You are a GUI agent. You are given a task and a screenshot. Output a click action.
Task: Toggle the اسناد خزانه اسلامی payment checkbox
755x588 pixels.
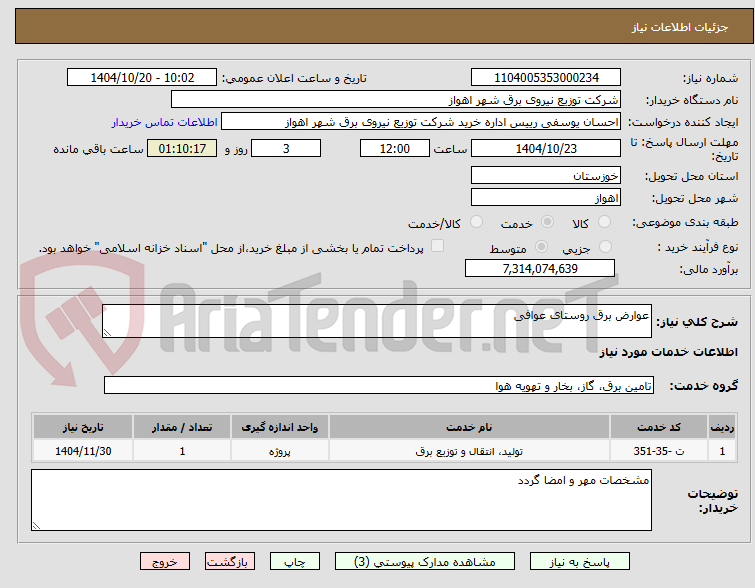point(437,246)
